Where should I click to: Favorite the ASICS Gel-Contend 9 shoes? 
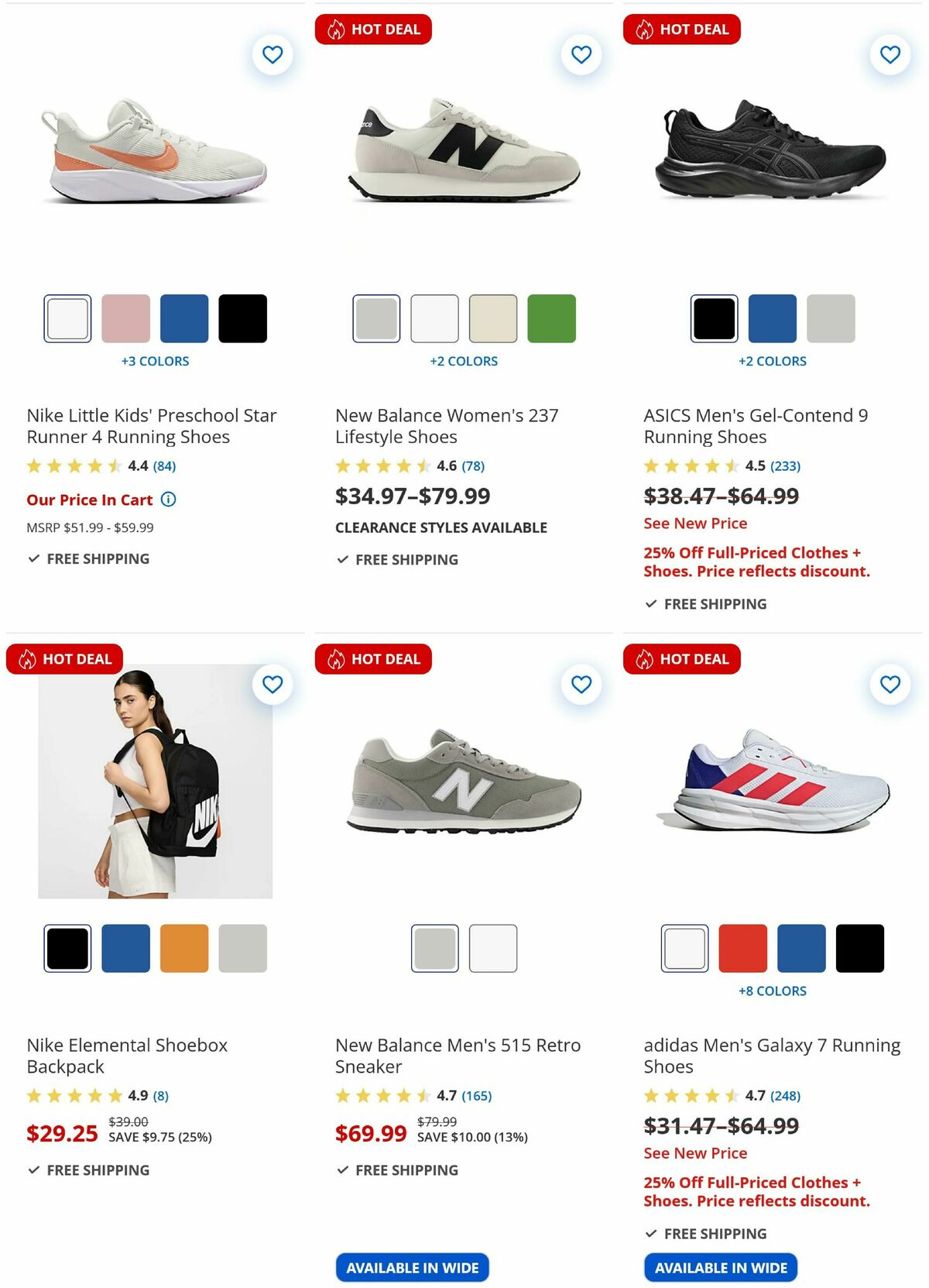pyautogui.click(x=890, y=54)
